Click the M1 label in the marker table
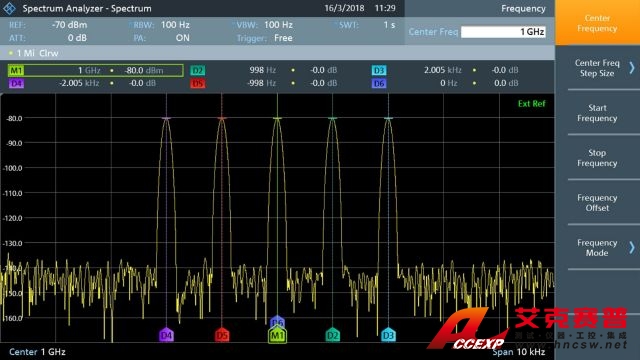Viewport: 640px width, 360px height. pyautogui.click(x=16, y=70)
